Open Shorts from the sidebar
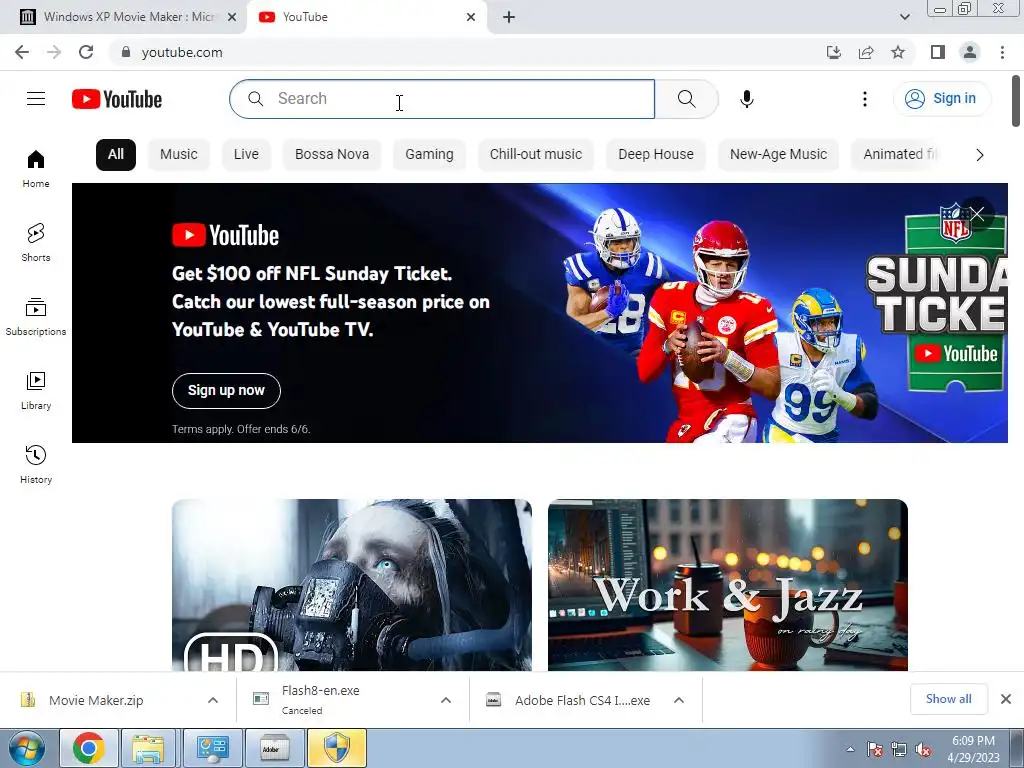The height and width of the screenshot is (768, 1024). 36,243
